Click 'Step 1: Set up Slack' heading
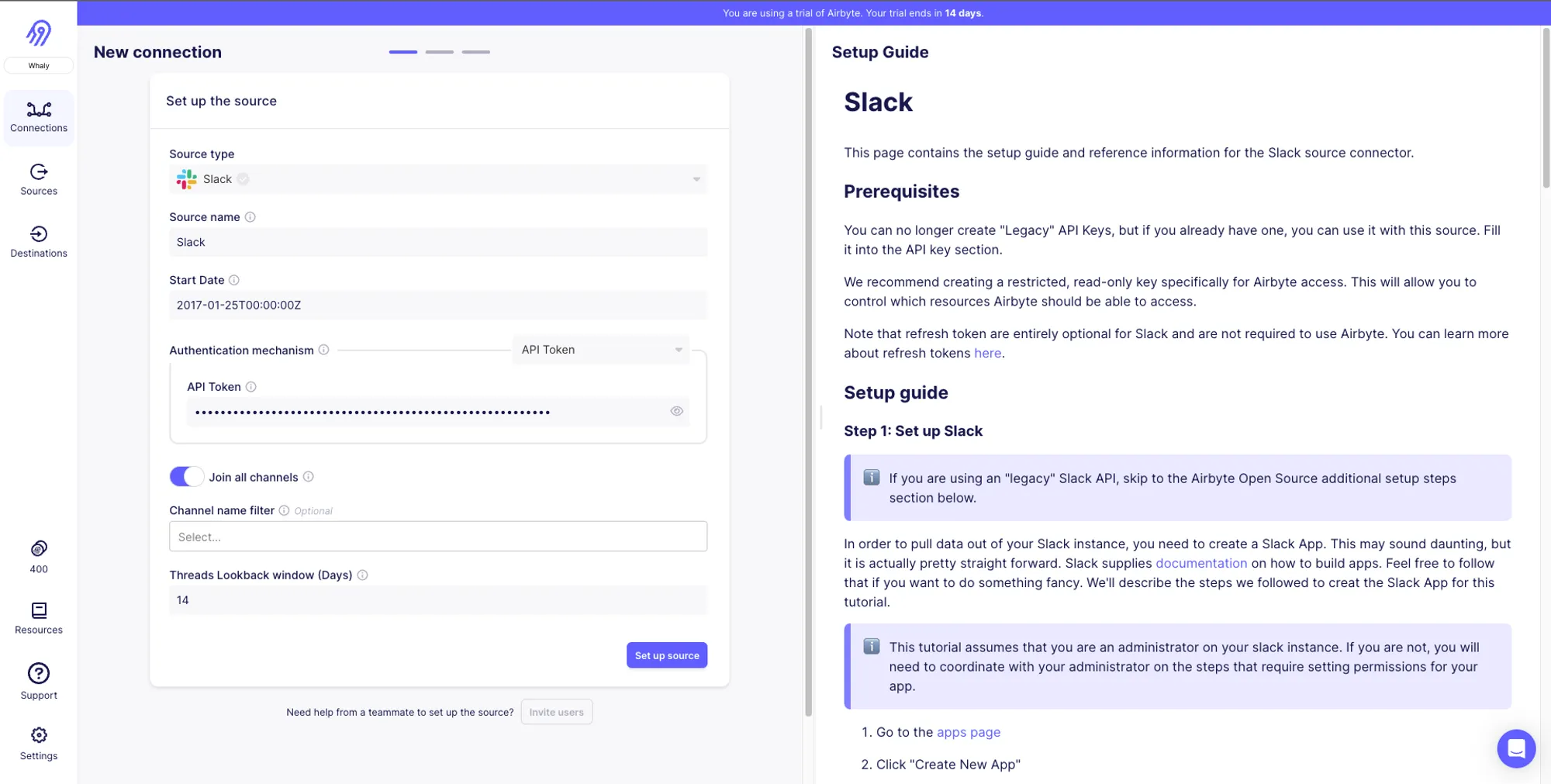This screenshot has width=1551, height=784. click(913, 431)
